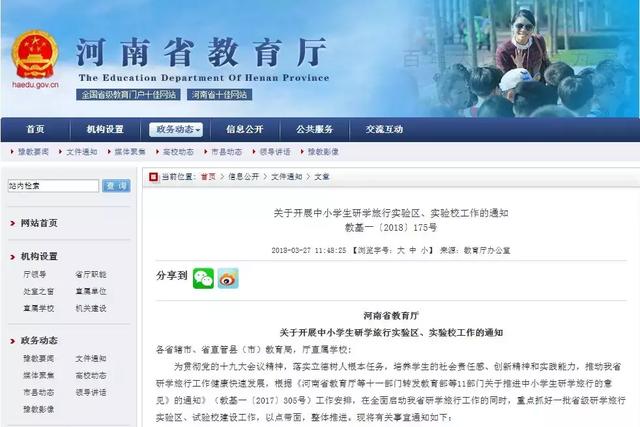Click 首页 in the breadcrumb
640x427 pixels.
(208, 177)
